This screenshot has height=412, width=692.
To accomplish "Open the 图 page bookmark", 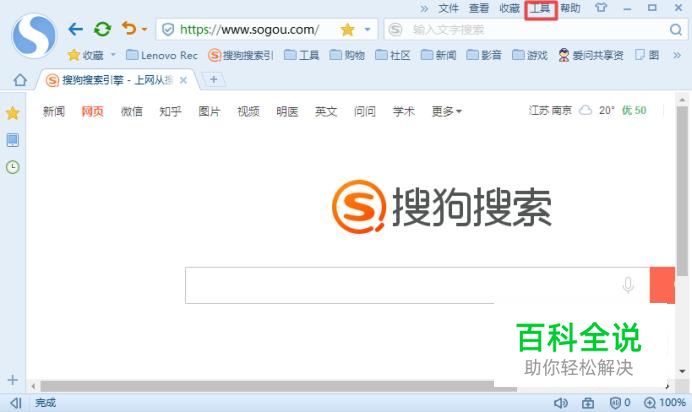I will point(647,55).
